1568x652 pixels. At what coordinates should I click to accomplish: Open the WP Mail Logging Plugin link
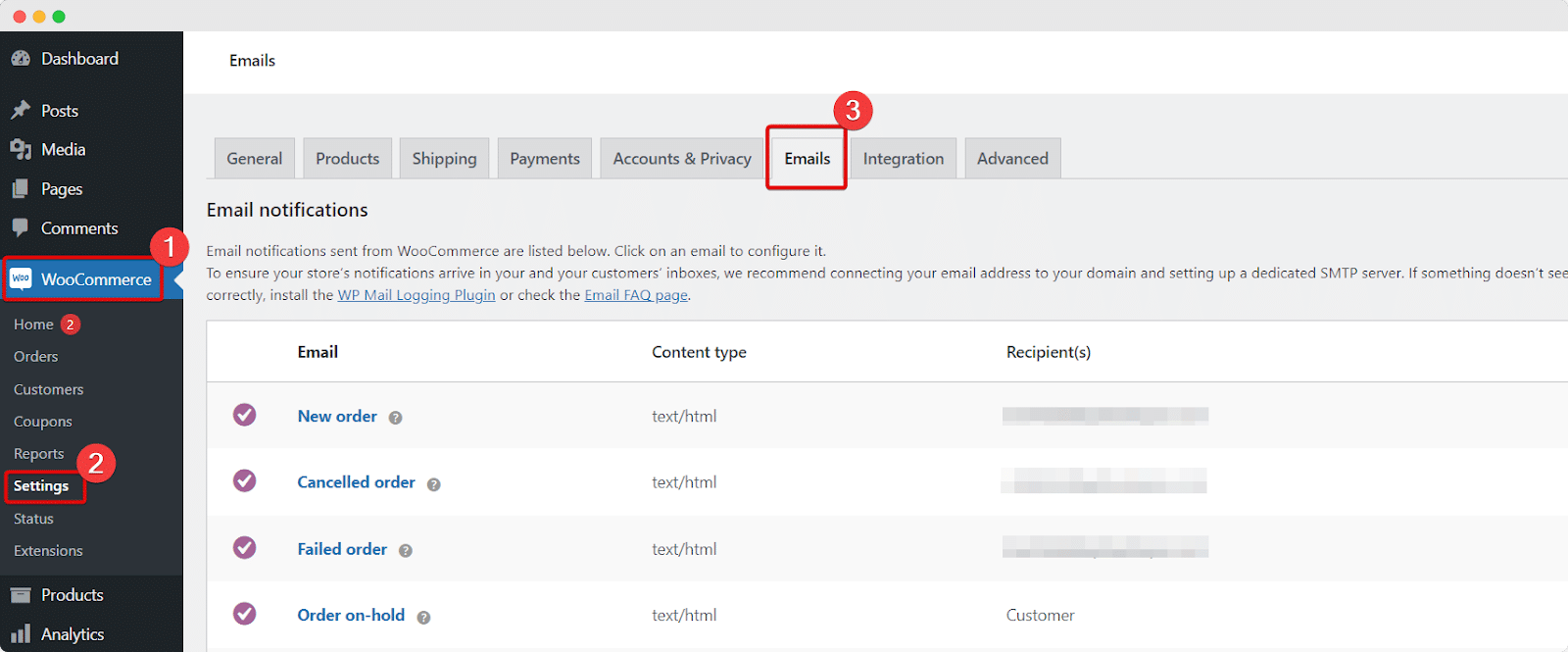pos(416,295)
